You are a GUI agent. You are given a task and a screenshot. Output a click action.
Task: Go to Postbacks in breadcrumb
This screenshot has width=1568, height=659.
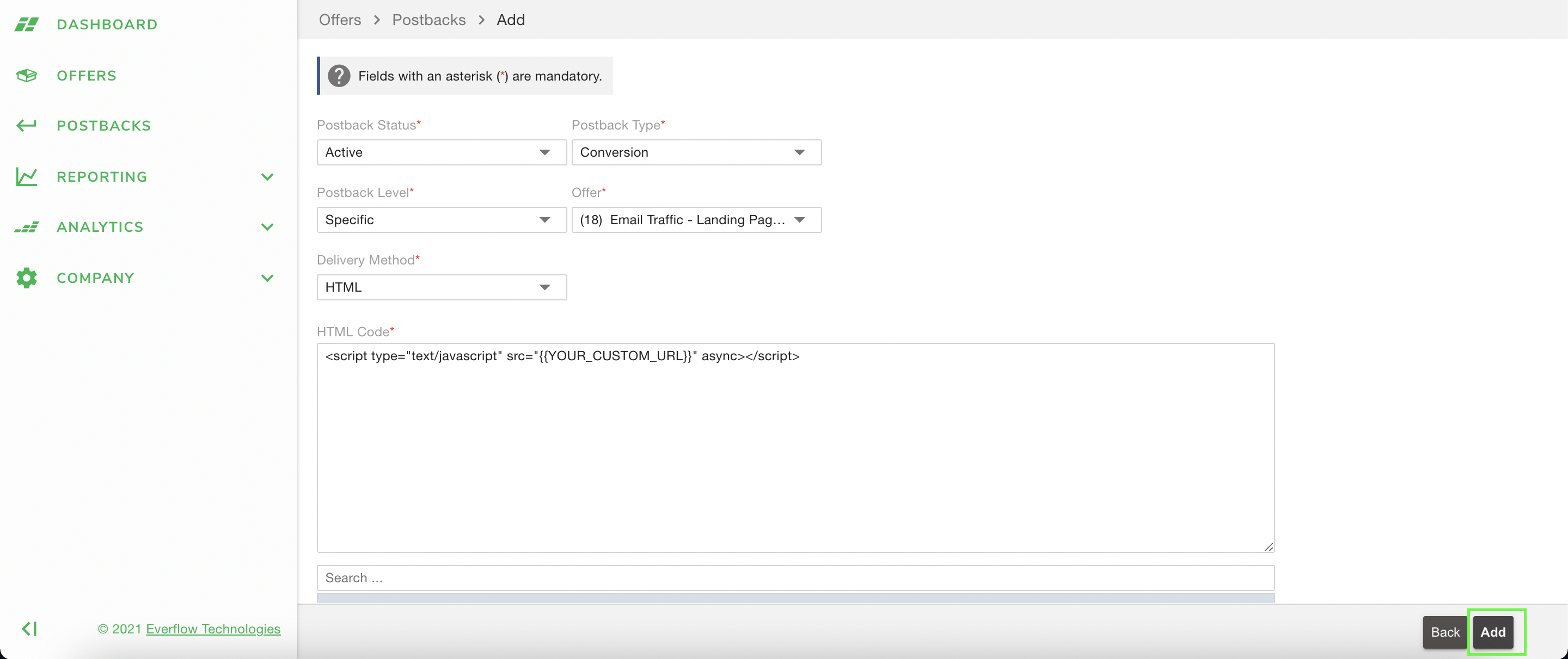pyautogui.click(x=428, y=20)
